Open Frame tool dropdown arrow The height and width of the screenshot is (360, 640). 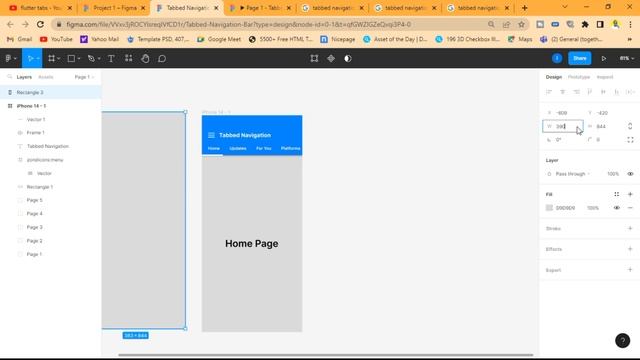click(59, 59)
